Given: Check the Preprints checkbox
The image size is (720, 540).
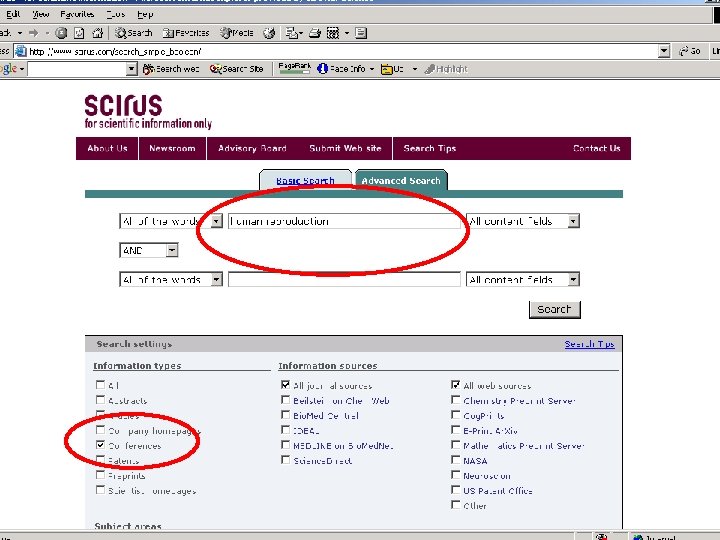Looking at the screenshot, I should [100, 474].
